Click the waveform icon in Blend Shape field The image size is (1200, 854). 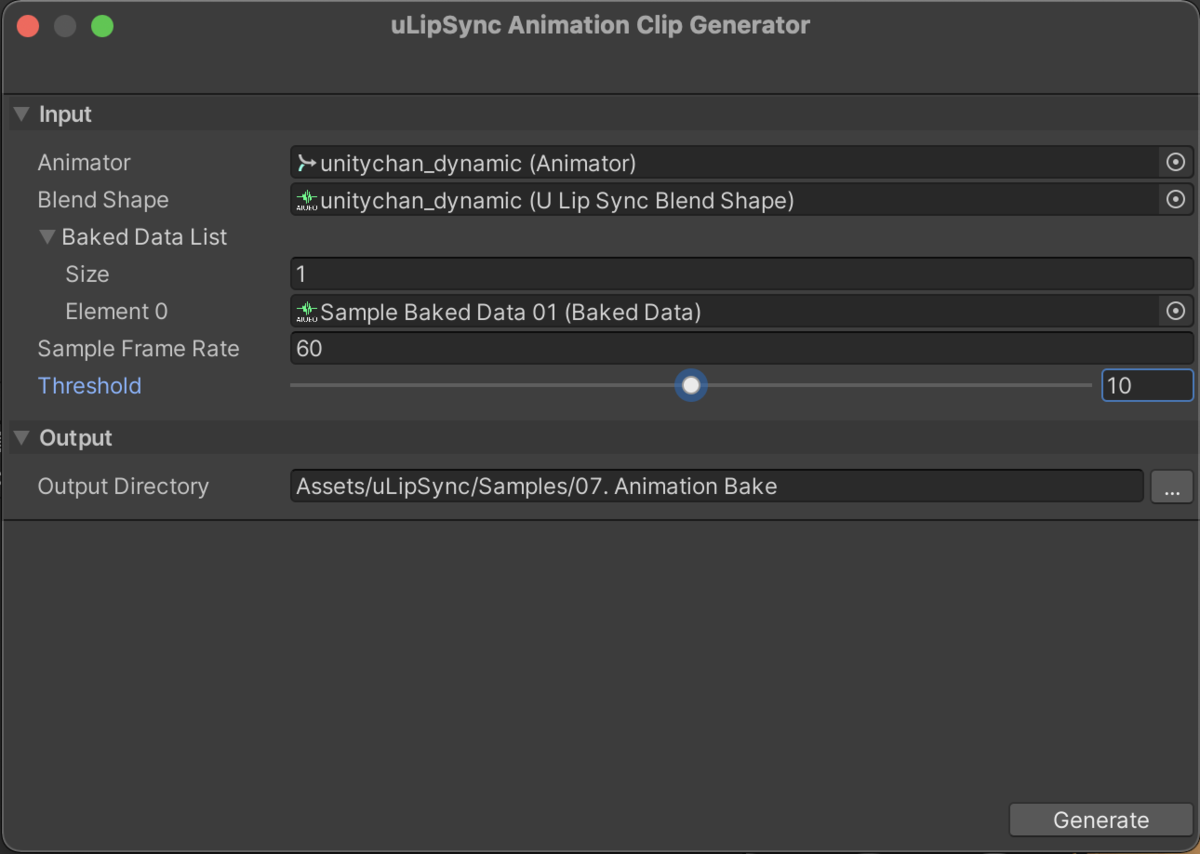tap(307, 200)
